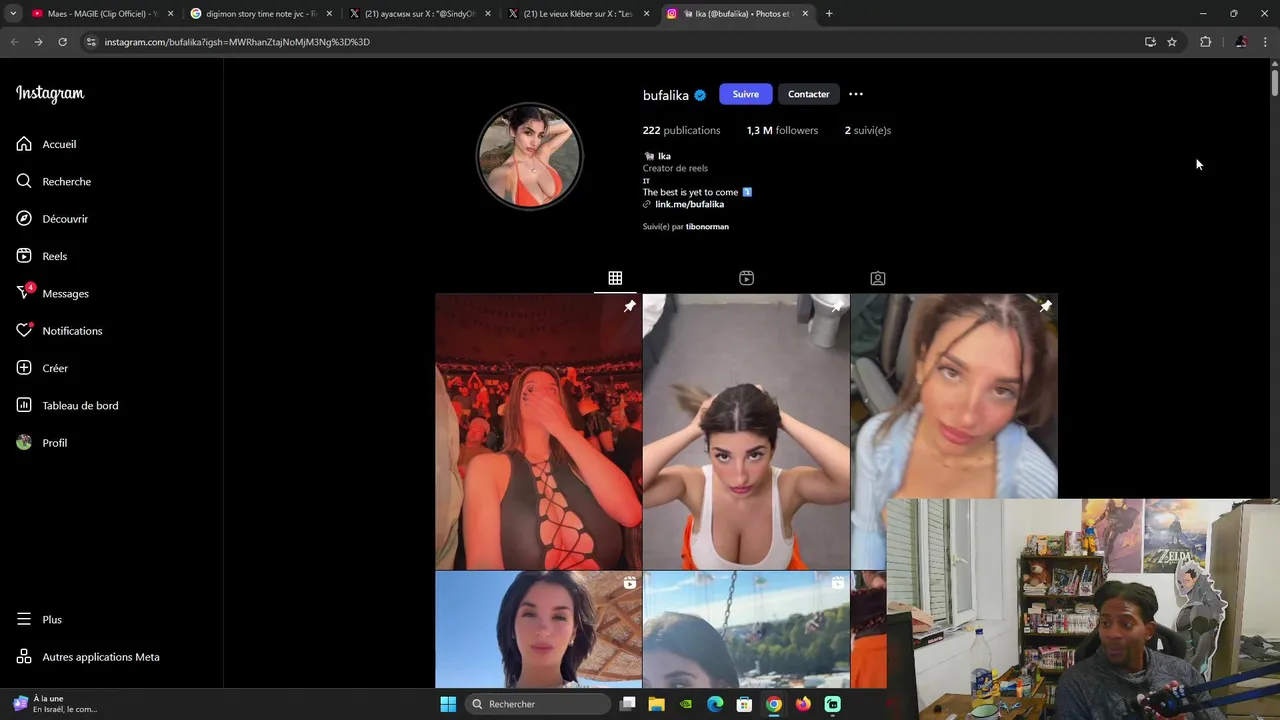Click the blue verified badge
Viewport: 1280px width, 720px height.
coord(700,95)
